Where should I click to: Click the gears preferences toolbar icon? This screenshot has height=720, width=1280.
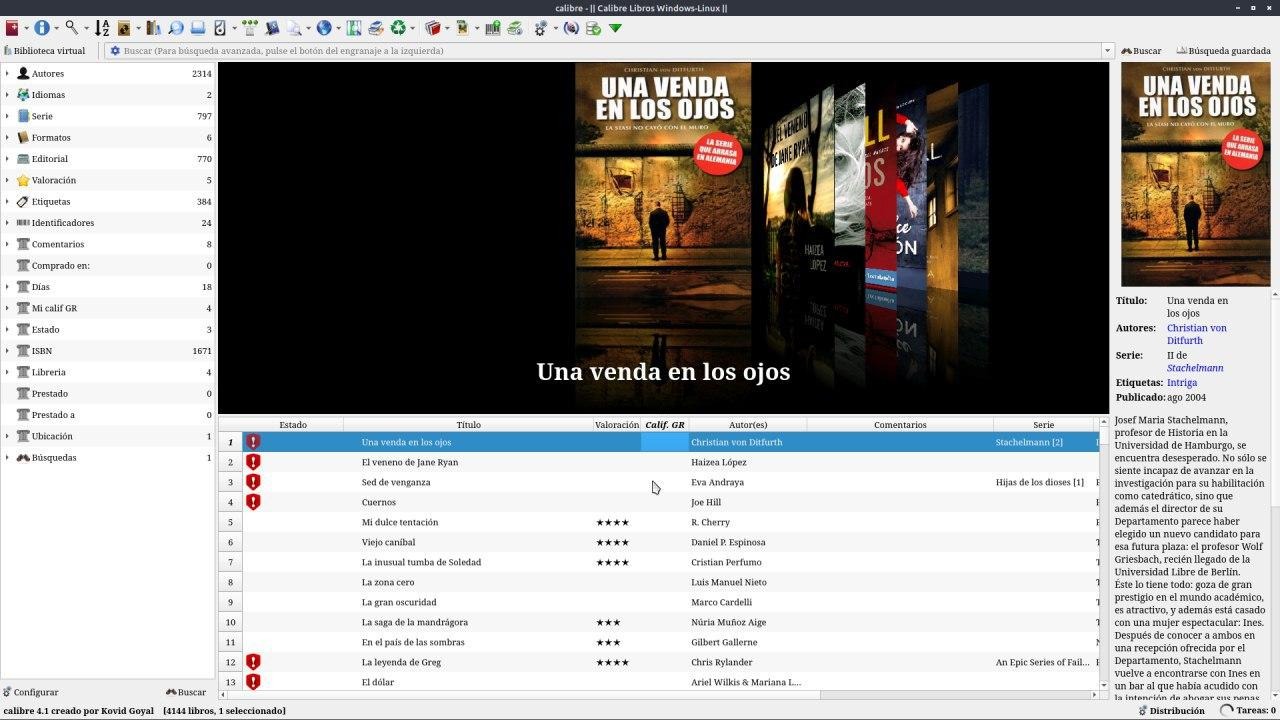point(540,28)
